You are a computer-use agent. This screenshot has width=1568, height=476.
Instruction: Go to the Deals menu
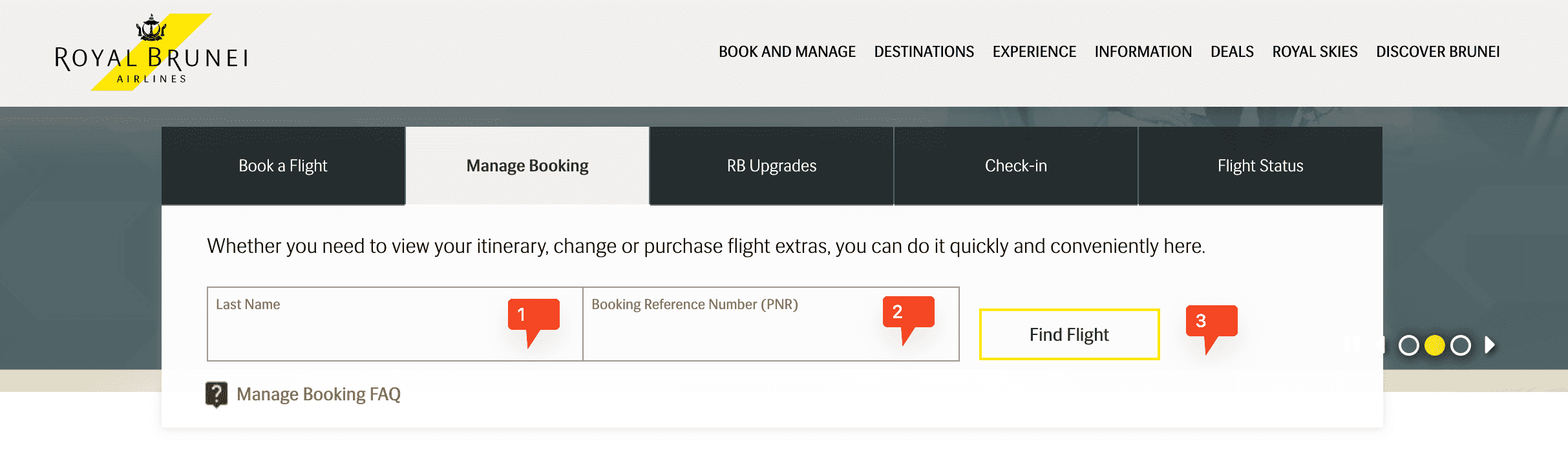pyautogui.click(x=1232, y=52)
